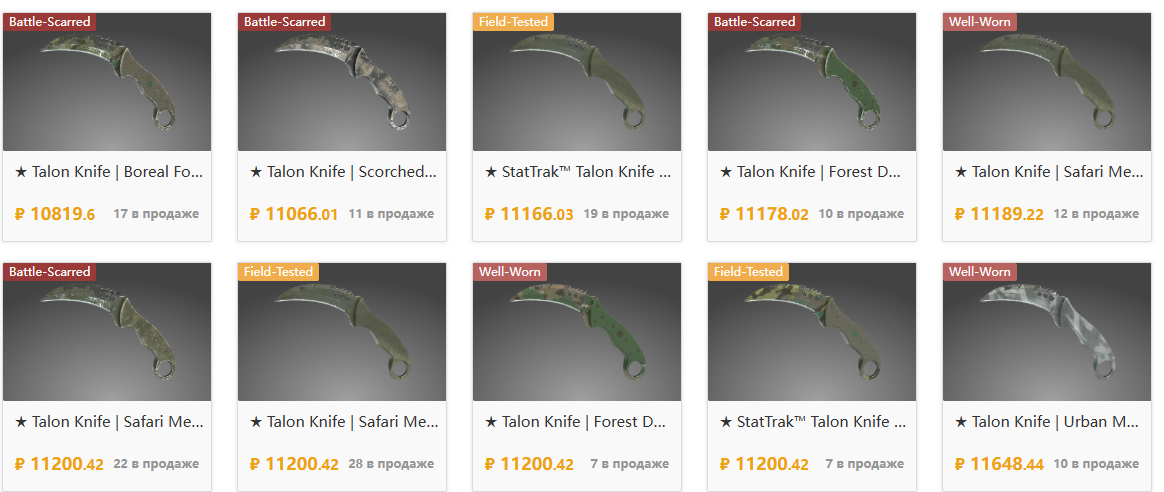Click the "19 в продаже" listing count
Viewport: 1164px width, 492px height.
click(x=626, y=214)
